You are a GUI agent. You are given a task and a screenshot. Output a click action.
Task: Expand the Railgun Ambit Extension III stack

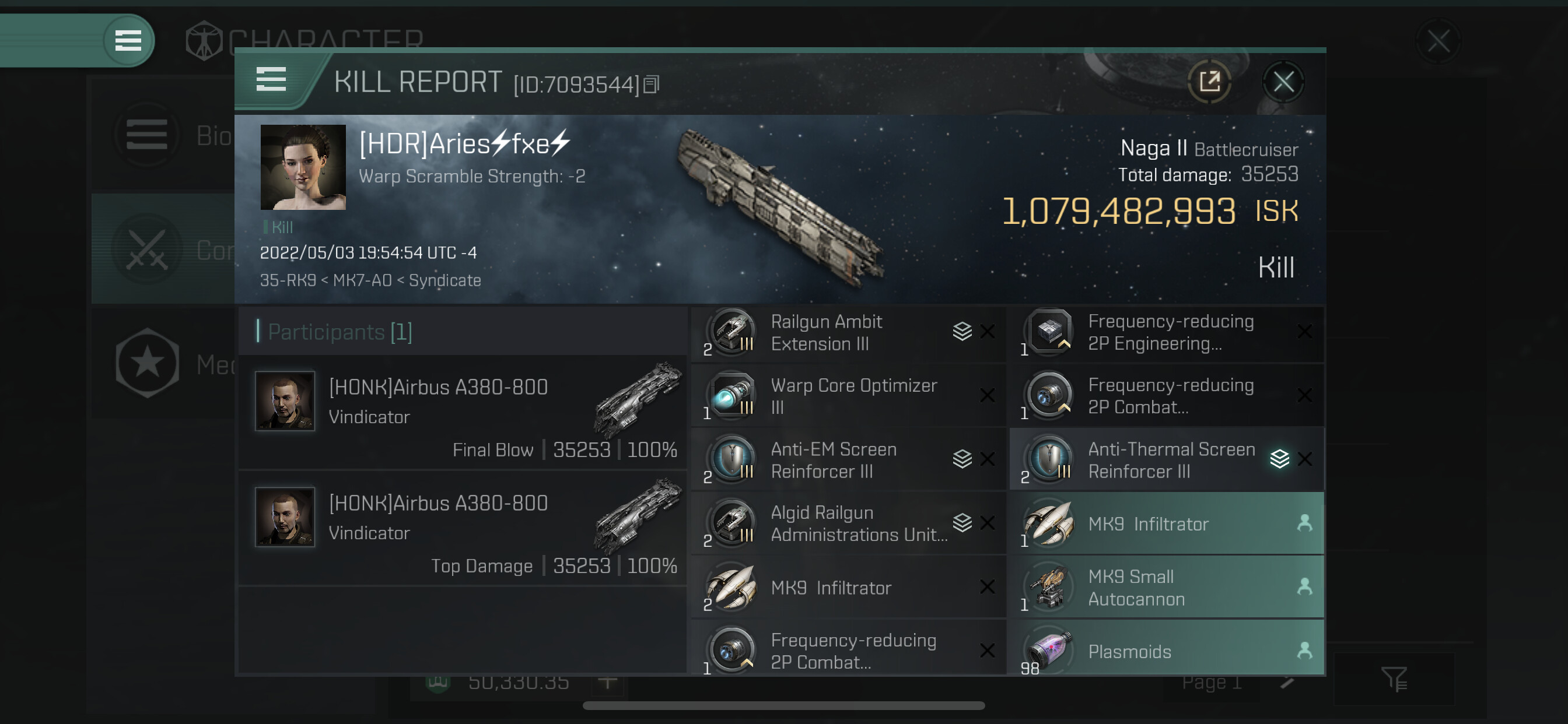[962, 332]
